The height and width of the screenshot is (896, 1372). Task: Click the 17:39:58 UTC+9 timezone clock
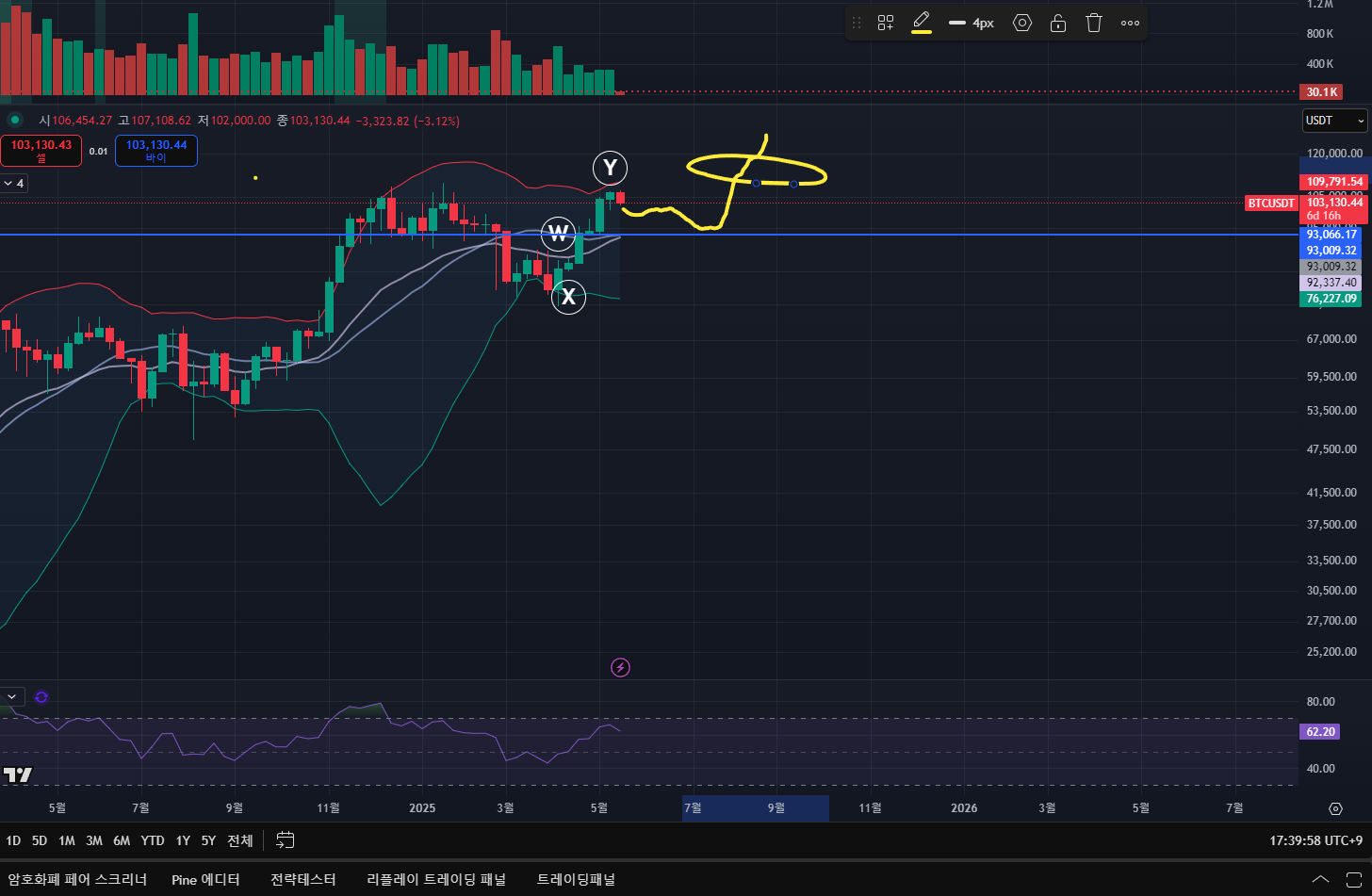(x=1315, y=840)
